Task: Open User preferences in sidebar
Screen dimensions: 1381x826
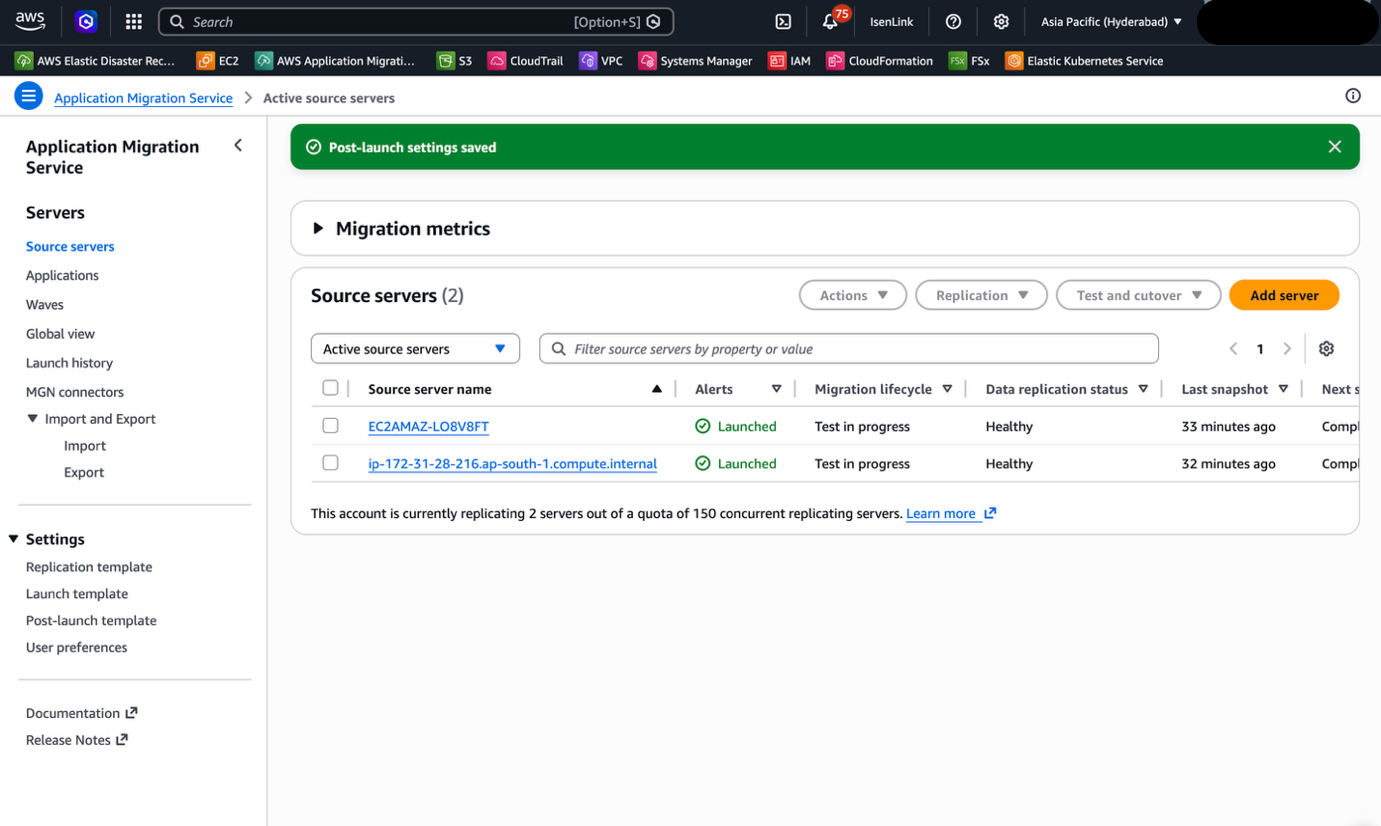Action: (x=77, y=647)
